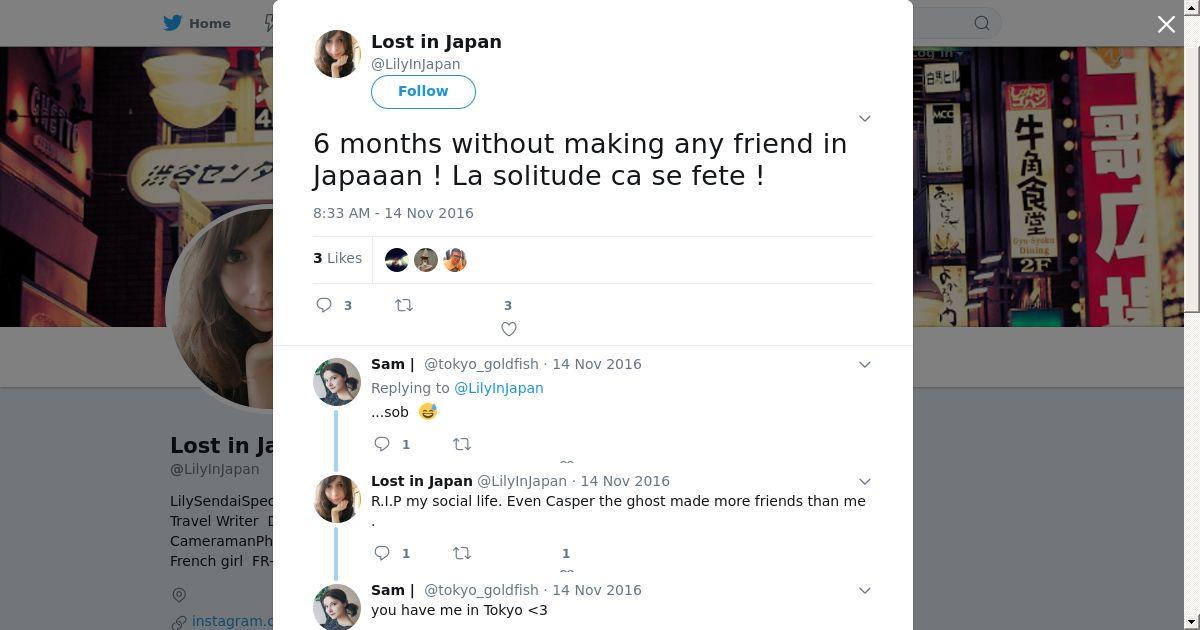1200x630 pixels.
Task: Retweet Sam's '...sob' reply
Action: (462, 444)
